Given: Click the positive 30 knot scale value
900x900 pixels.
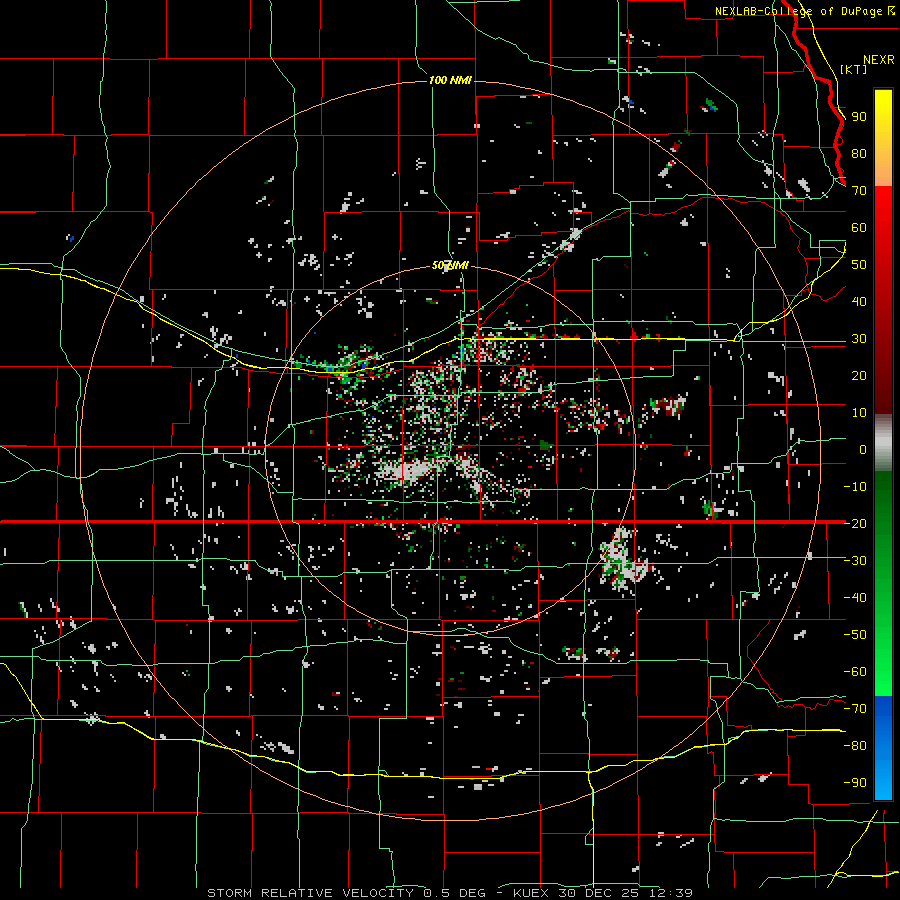Looking at the screenshot, I should pos(859,339).
